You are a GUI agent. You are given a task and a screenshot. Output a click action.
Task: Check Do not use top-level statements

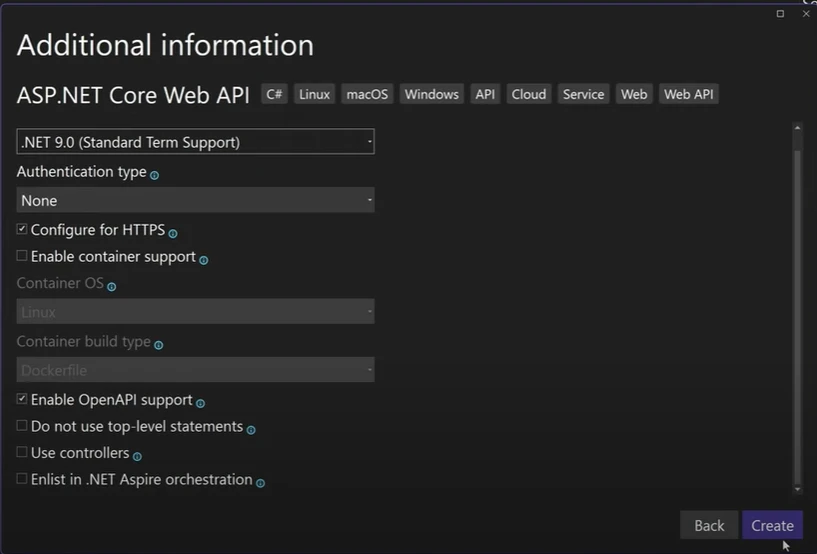22,425
